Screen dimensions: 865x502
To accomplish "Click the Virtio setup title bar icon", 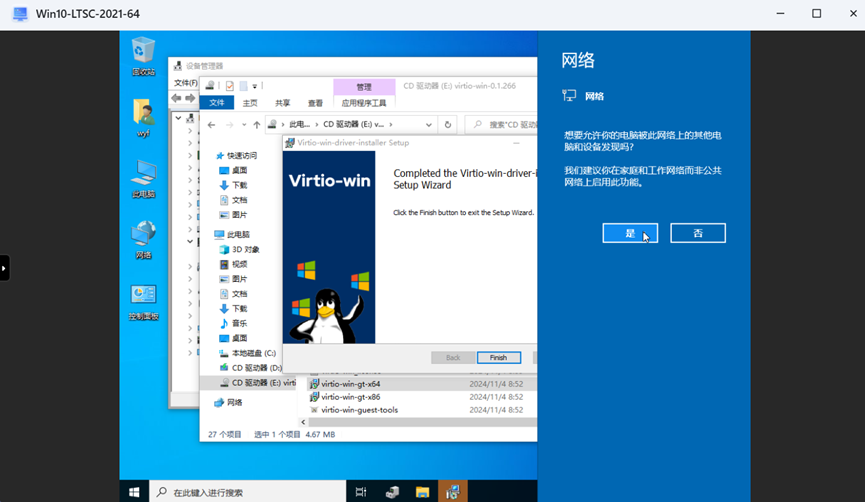I will [x=290, y=143].
